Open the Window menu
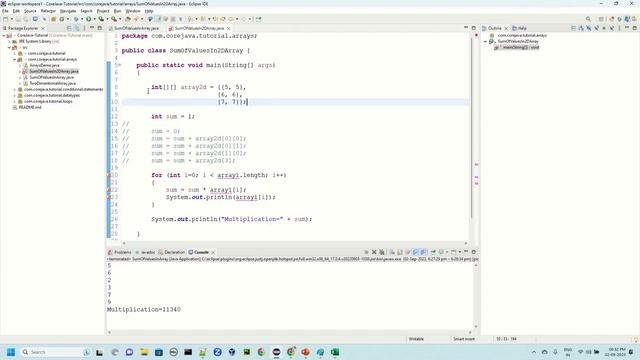This screenshot has width=640, height=360. pos(133,11)
